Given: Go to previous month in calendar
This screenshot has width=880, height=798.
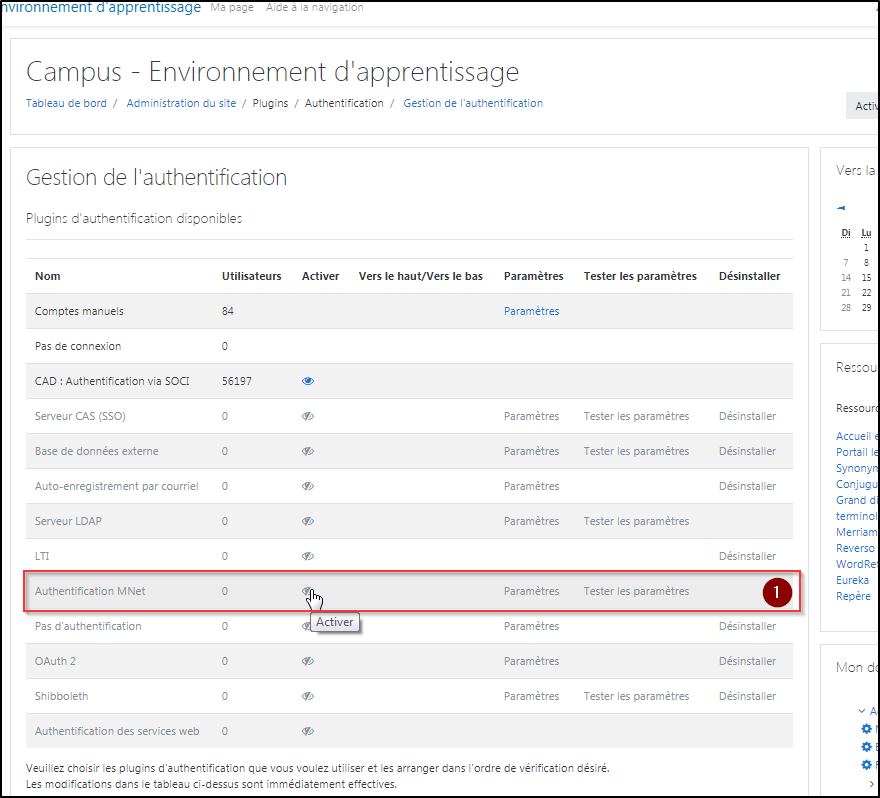Looking at the screenshot, I should click(x=841, y=208).
